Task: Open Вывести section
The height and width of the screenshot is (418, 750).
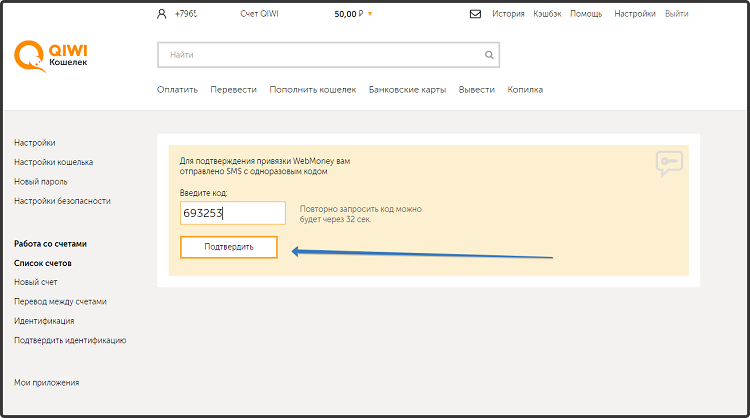Action: pos(476,89)
